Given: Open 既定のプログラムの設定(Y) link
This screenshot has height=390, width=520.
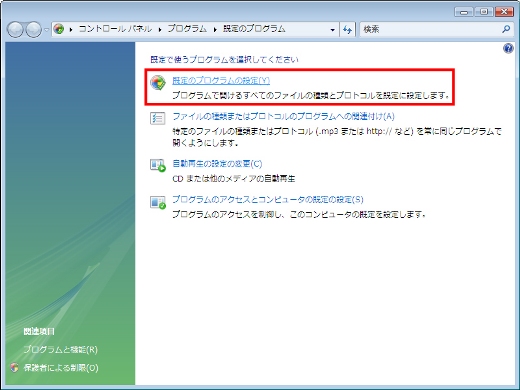Looking at the screenshot, I should (x=221, y=80).
